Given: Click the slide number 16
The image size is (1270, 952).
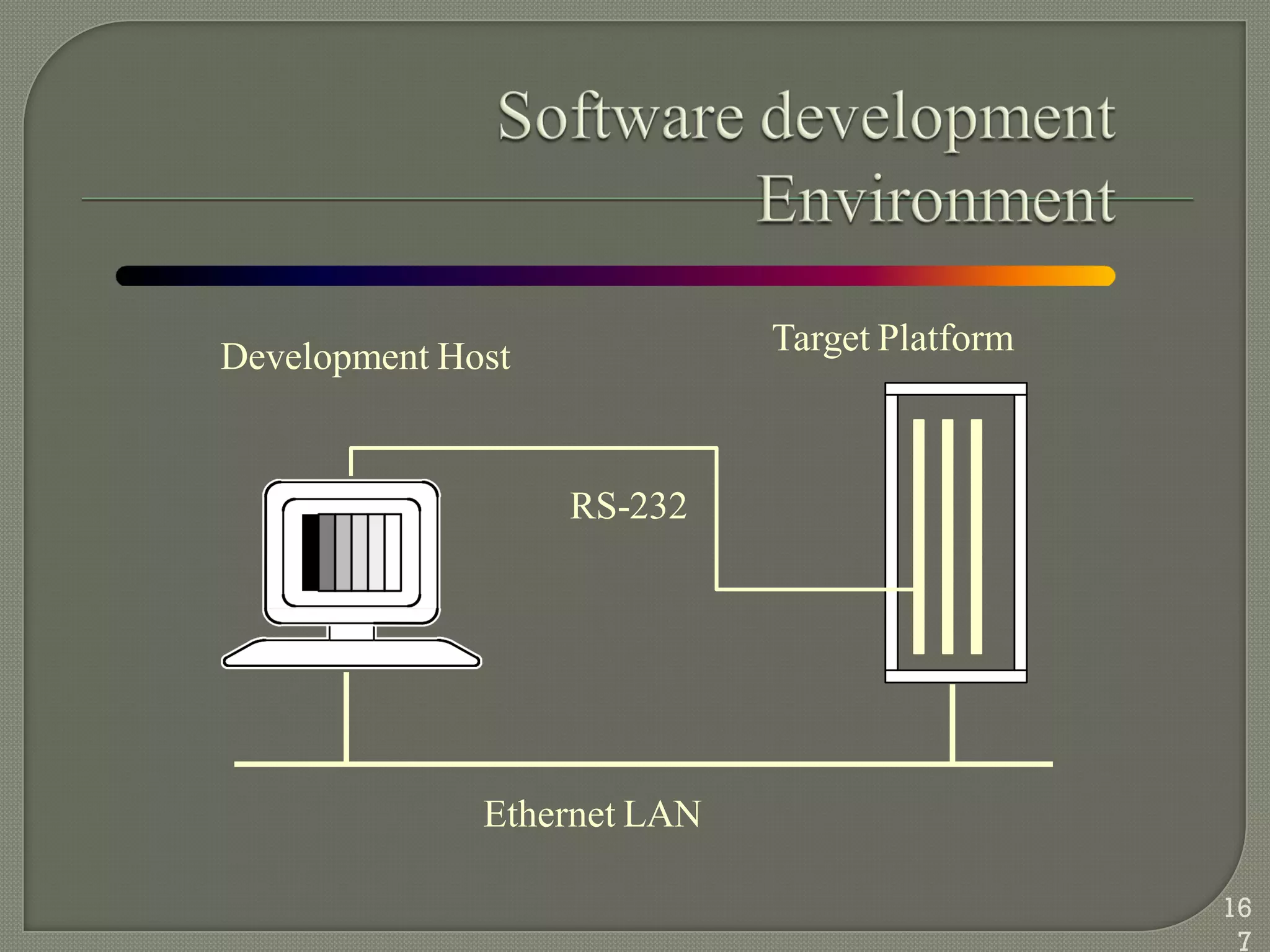Looking at the screenshot, I should (x=1237, y=908).
